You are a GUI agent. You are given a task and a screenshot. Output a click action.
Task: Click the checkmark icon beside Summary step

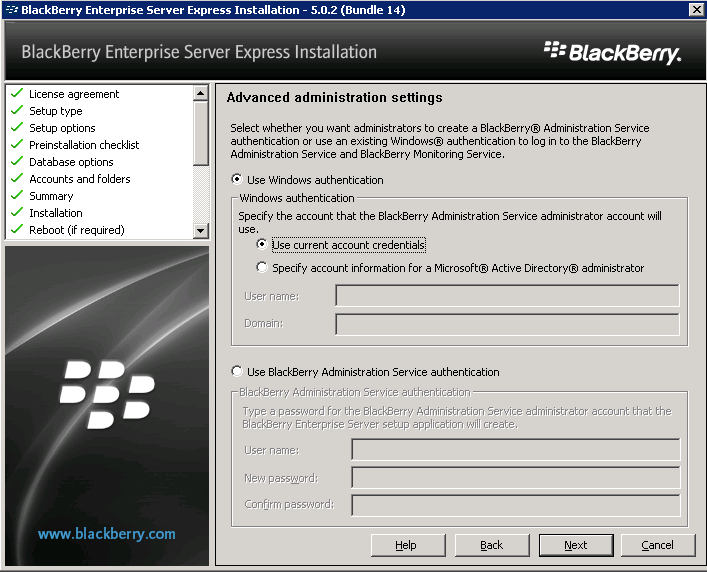tap(16, 196)
